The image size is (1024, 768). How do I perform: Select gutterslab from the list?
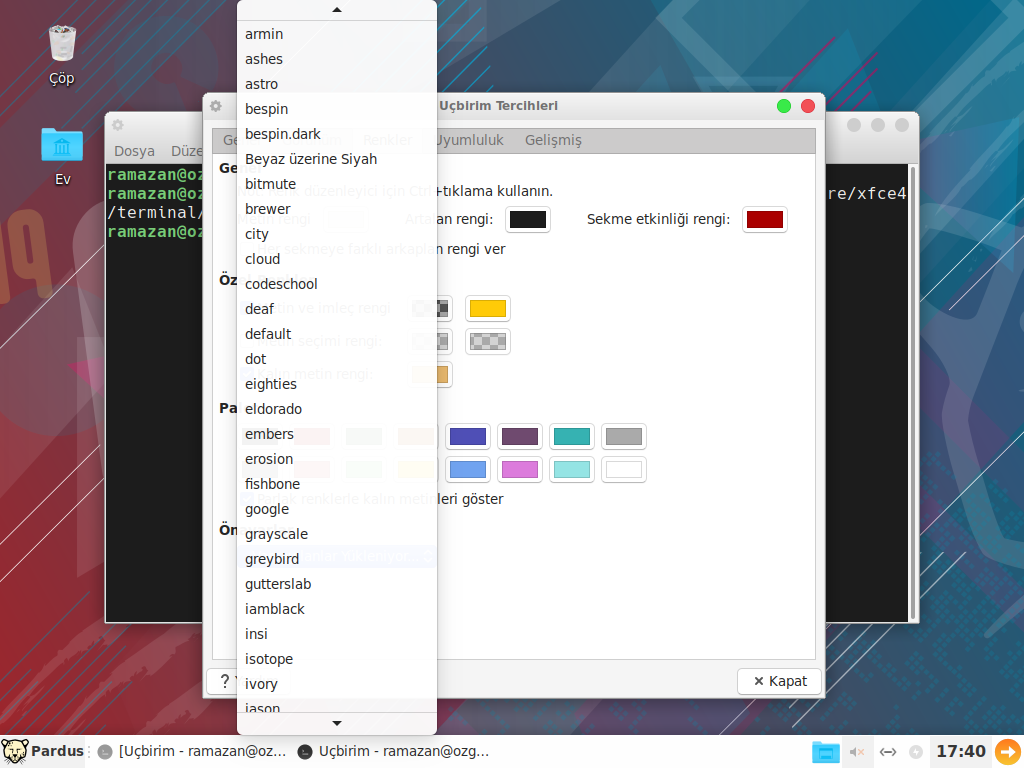coord(337,584)
